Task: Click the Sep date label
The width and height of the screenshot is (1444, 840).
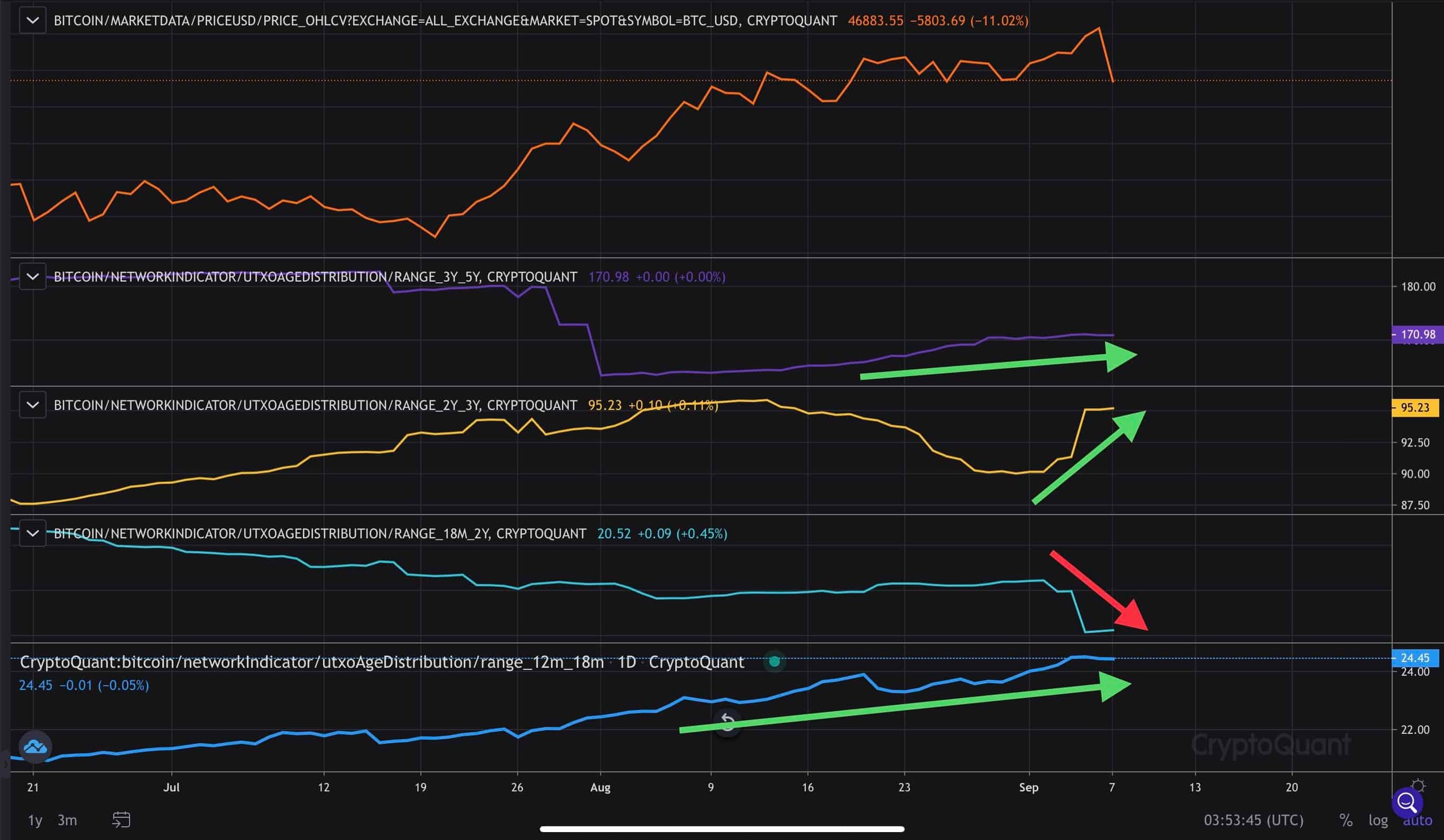Action: tap(1028, 788)
